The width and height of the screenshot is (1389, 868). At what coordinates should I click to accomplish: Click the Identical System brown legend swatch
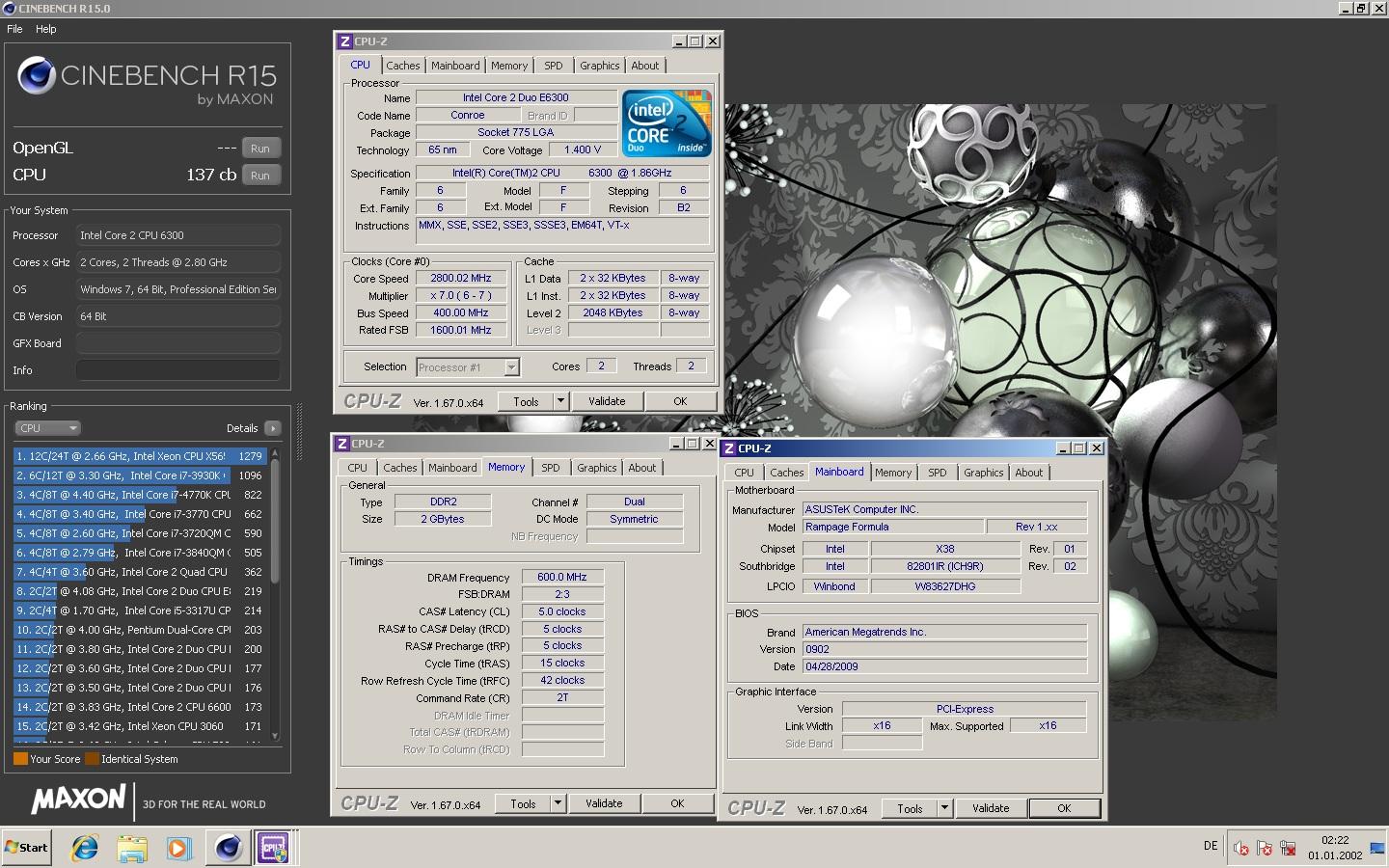(x=92, y=759)
